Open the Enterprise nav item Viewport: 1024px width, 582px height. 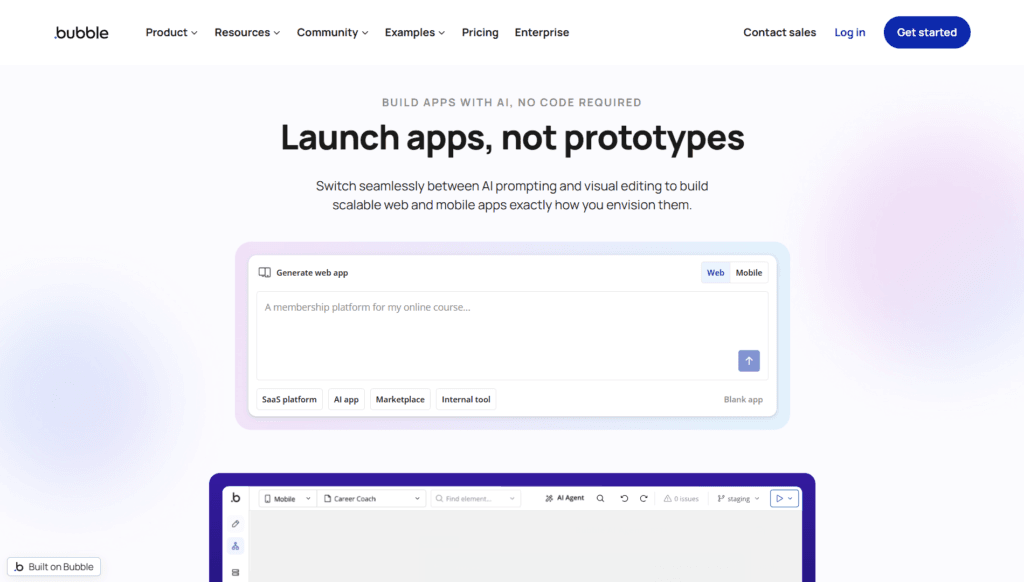(542, 32)
